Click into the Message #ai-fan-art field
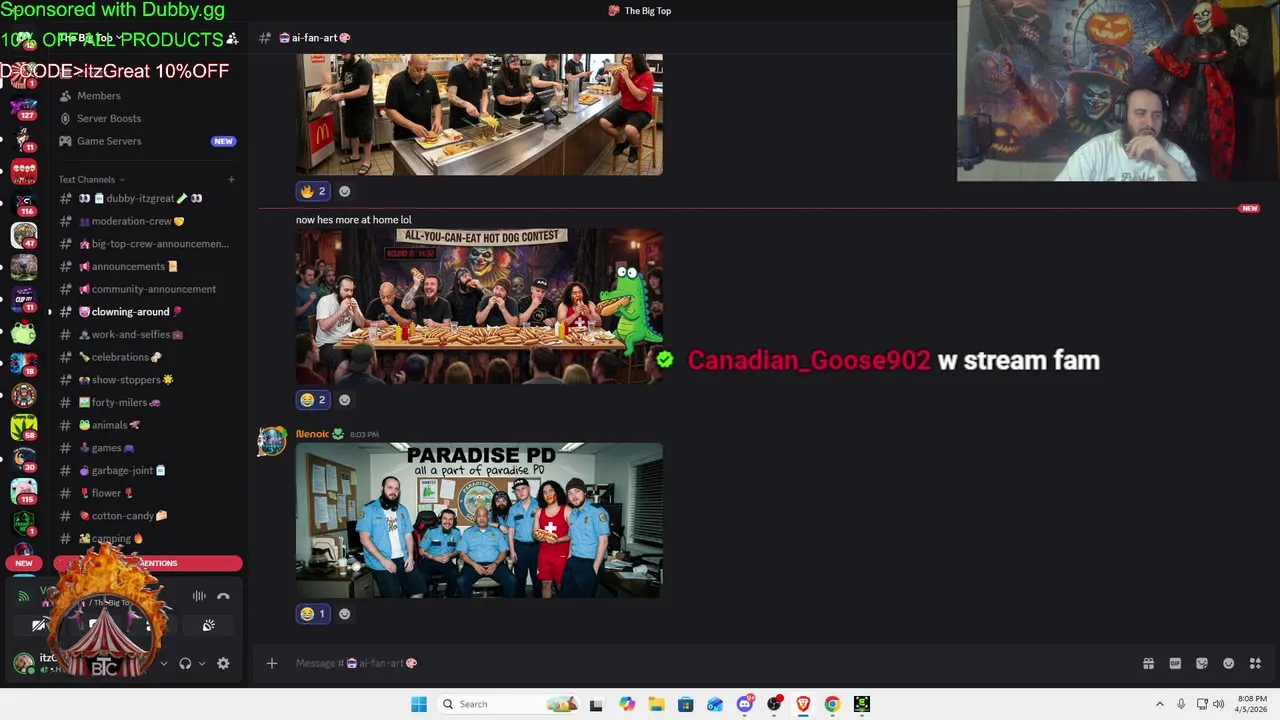 coord(700,663)
